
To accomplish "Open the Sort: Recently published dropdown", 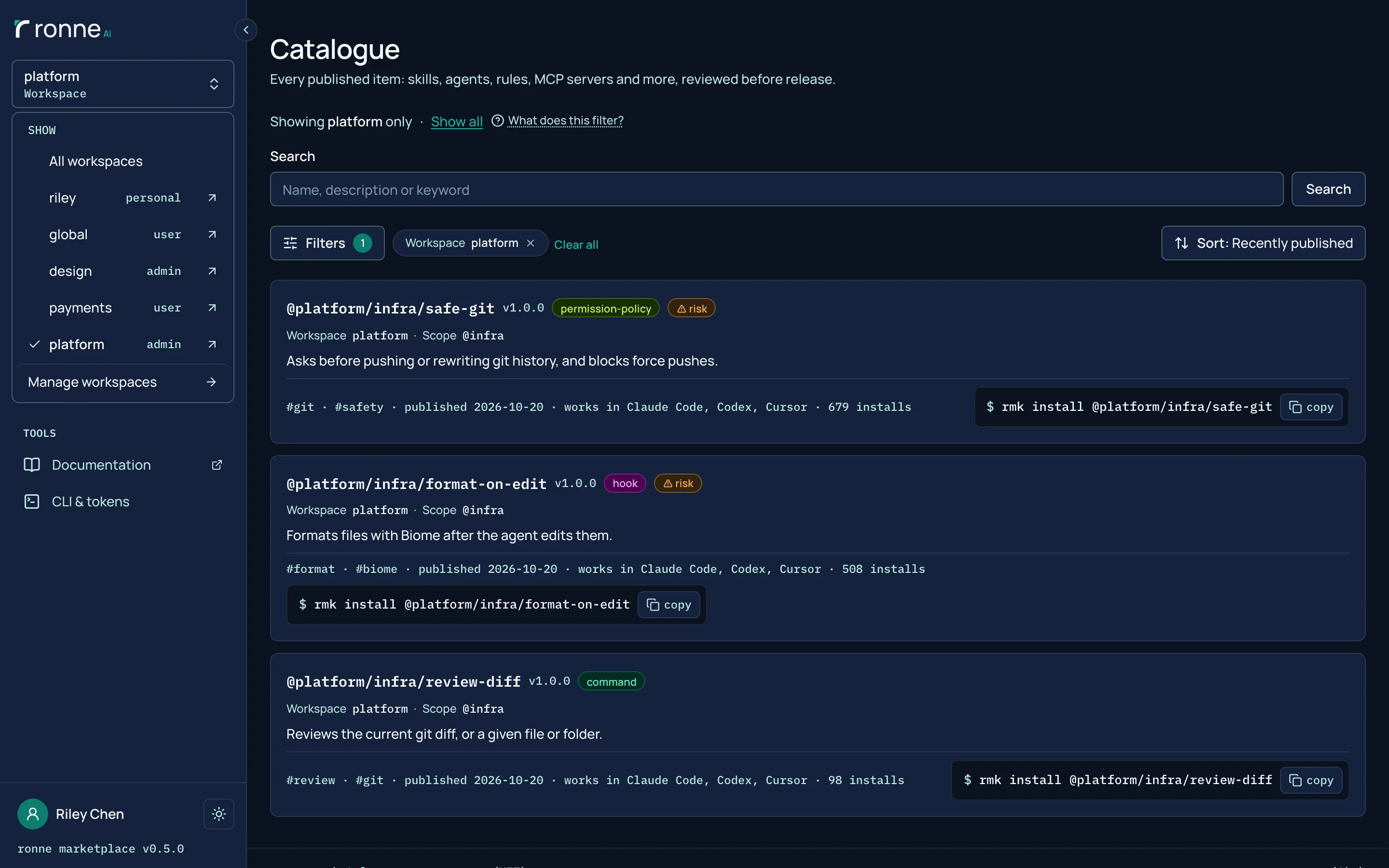I will point(1263,244).
